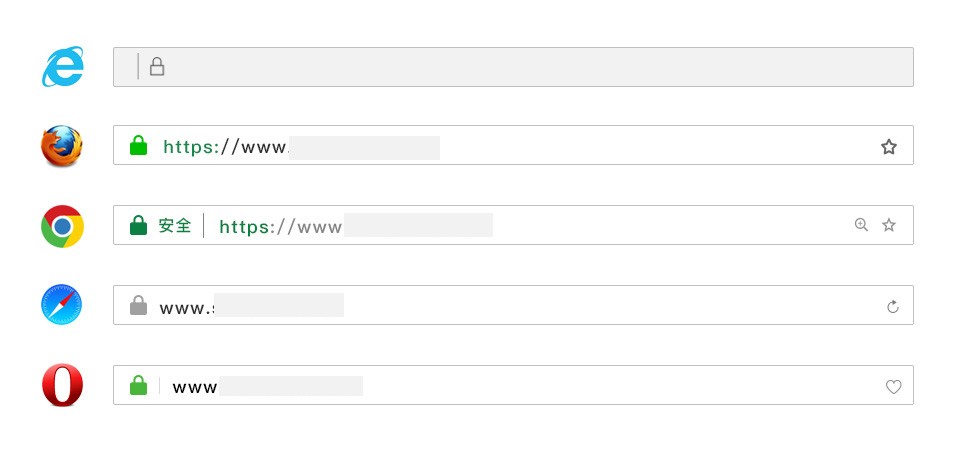Click the https://www URL in Chrome bar
This screenshot has width=962, height=464.
click(280, 227)
